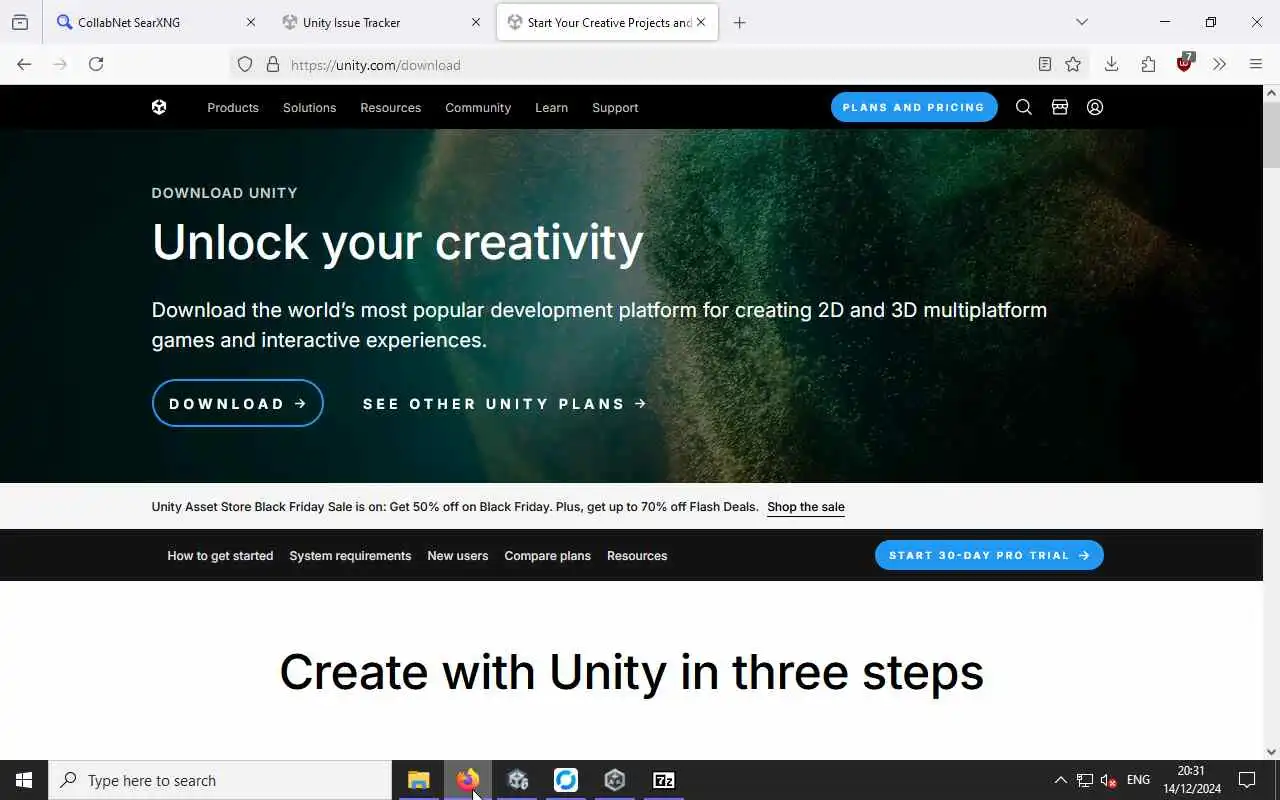Viewport: 1280px width, 800px height.
Task: Reload the page with refresh icon
Action: point(96,64)
